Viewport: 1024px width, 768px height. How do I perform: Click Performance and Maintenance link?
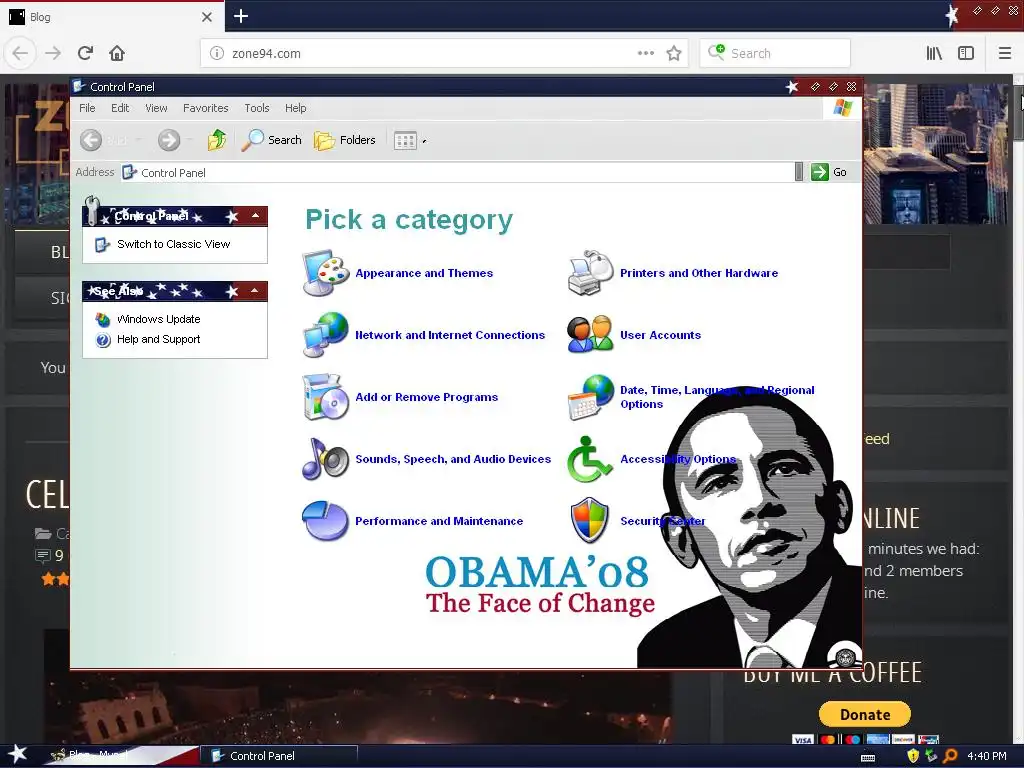coord(439,521)
